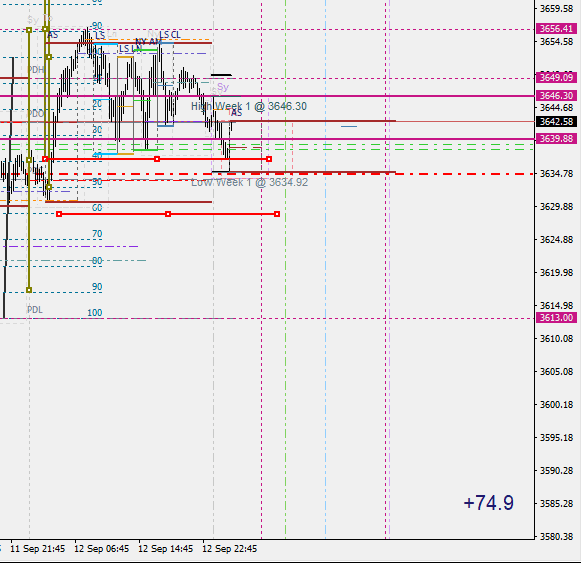Screen dimensions: 581x563
Task: Click the 3639.88 magenta price tag
Action: pos(556,139)
